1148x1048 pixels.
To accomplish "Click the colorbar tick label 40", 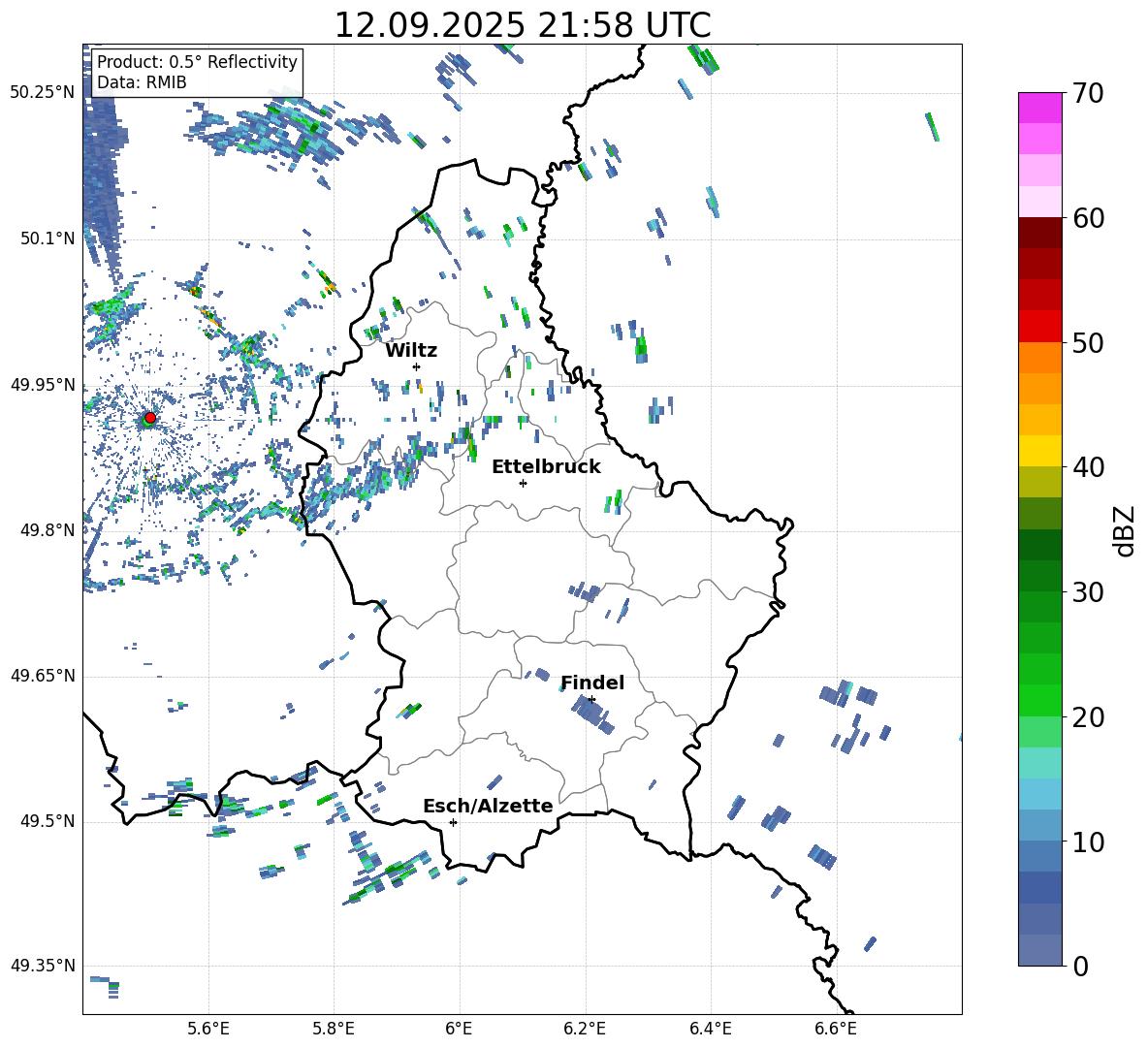I will point(1088,467).
